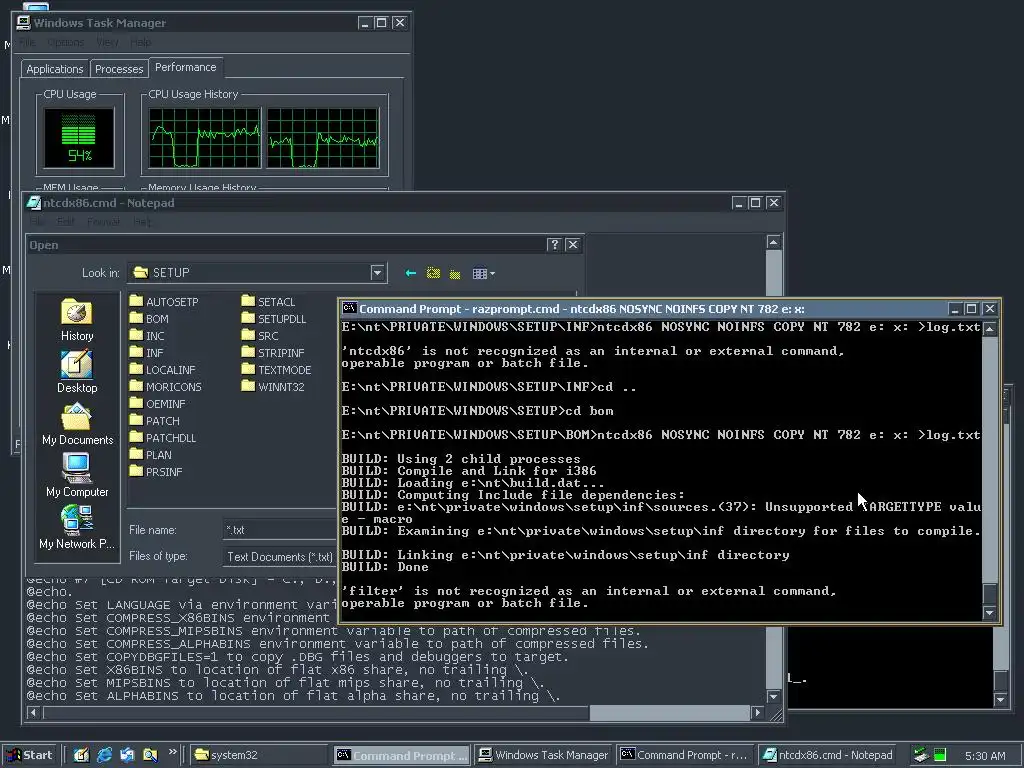Switch to the Applications tab in Task Manager
Screen dimensions: 1024x768
pyautogui.click(x=55, y=69)
